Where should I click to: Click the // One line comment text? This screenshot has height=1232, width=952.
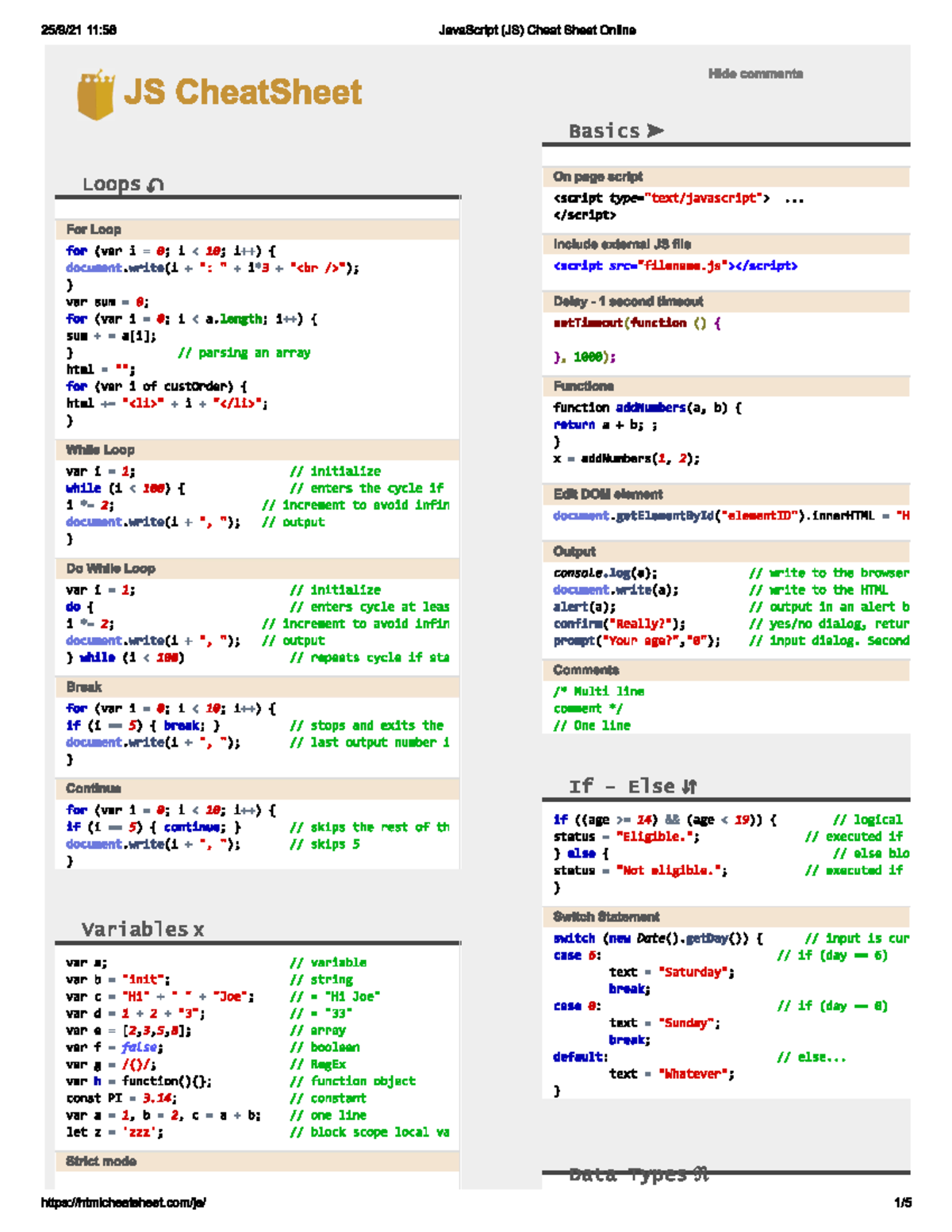pyautogui.click(x=592, y=726)
